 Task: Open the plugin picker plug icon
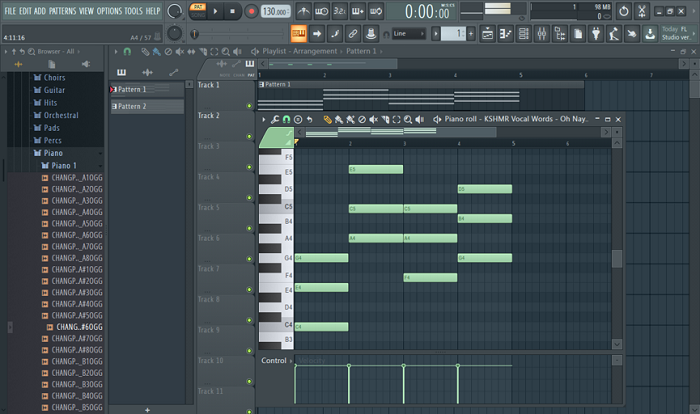596,33
